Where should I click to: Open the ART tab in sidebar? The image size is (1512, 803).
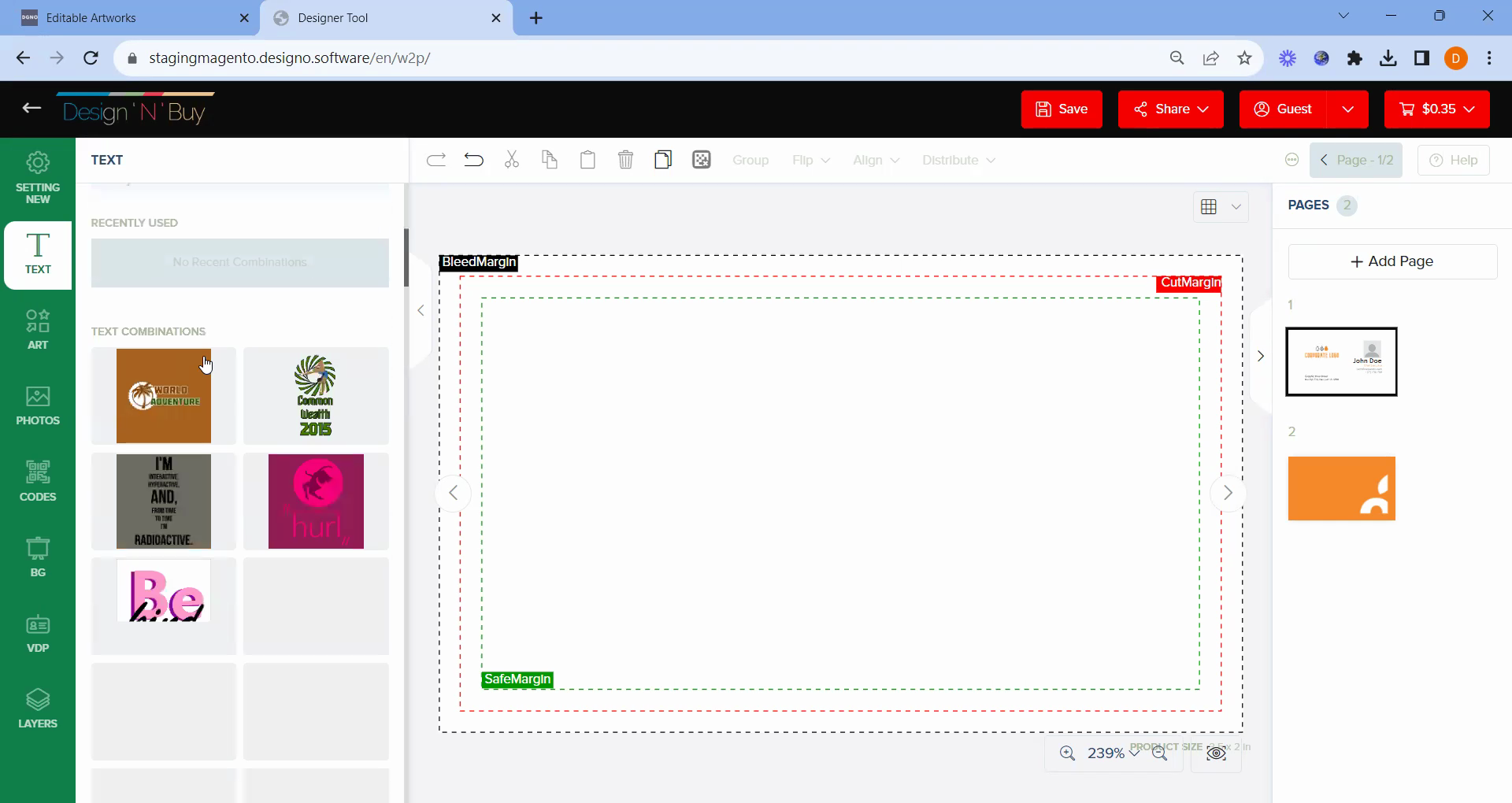[38, 329]
